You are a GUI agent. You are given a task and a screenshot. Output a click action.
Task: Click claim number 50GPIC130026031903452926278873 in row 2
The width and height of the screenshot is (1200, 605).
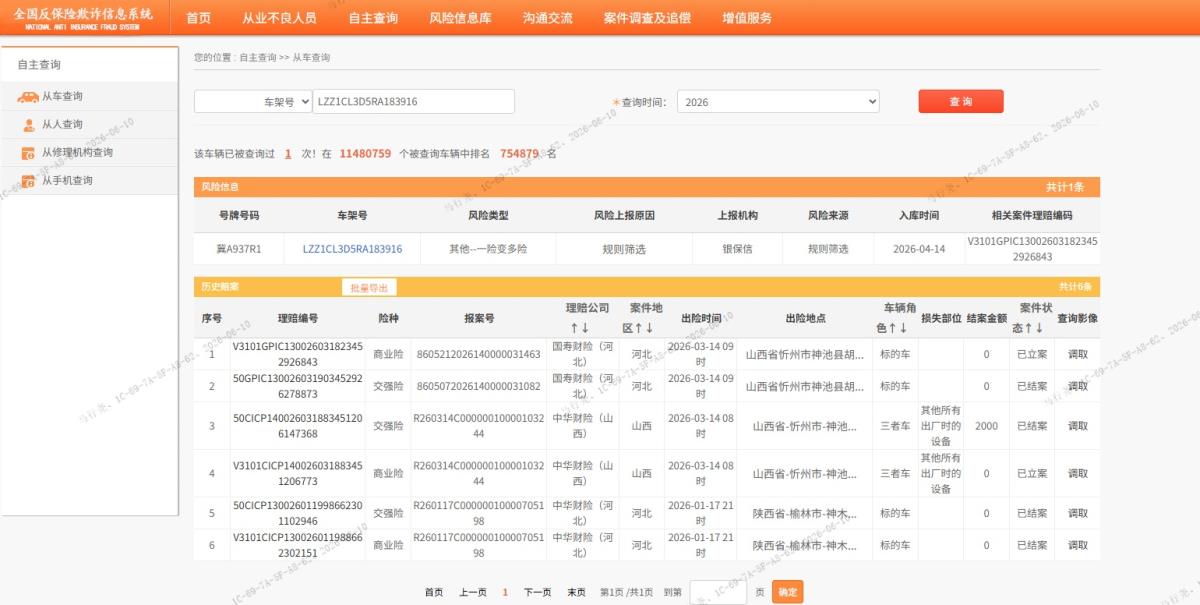click(x=298, y=386)
